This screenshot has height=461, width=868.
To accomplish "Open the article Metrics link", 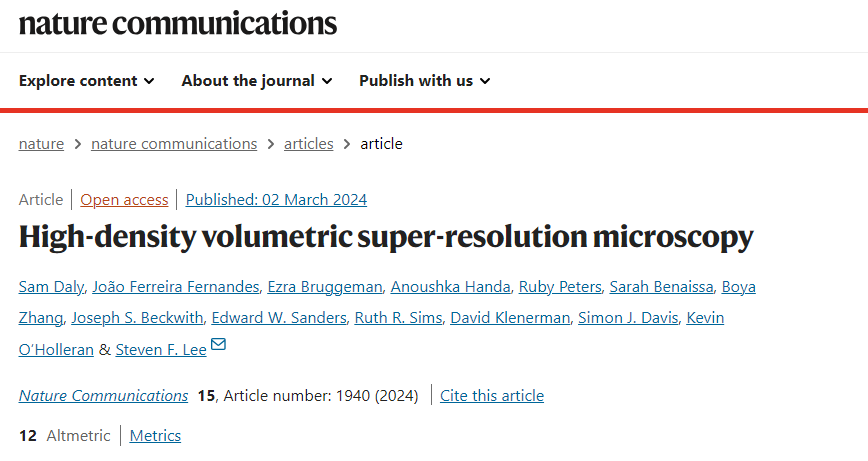I will coord(156,436).
